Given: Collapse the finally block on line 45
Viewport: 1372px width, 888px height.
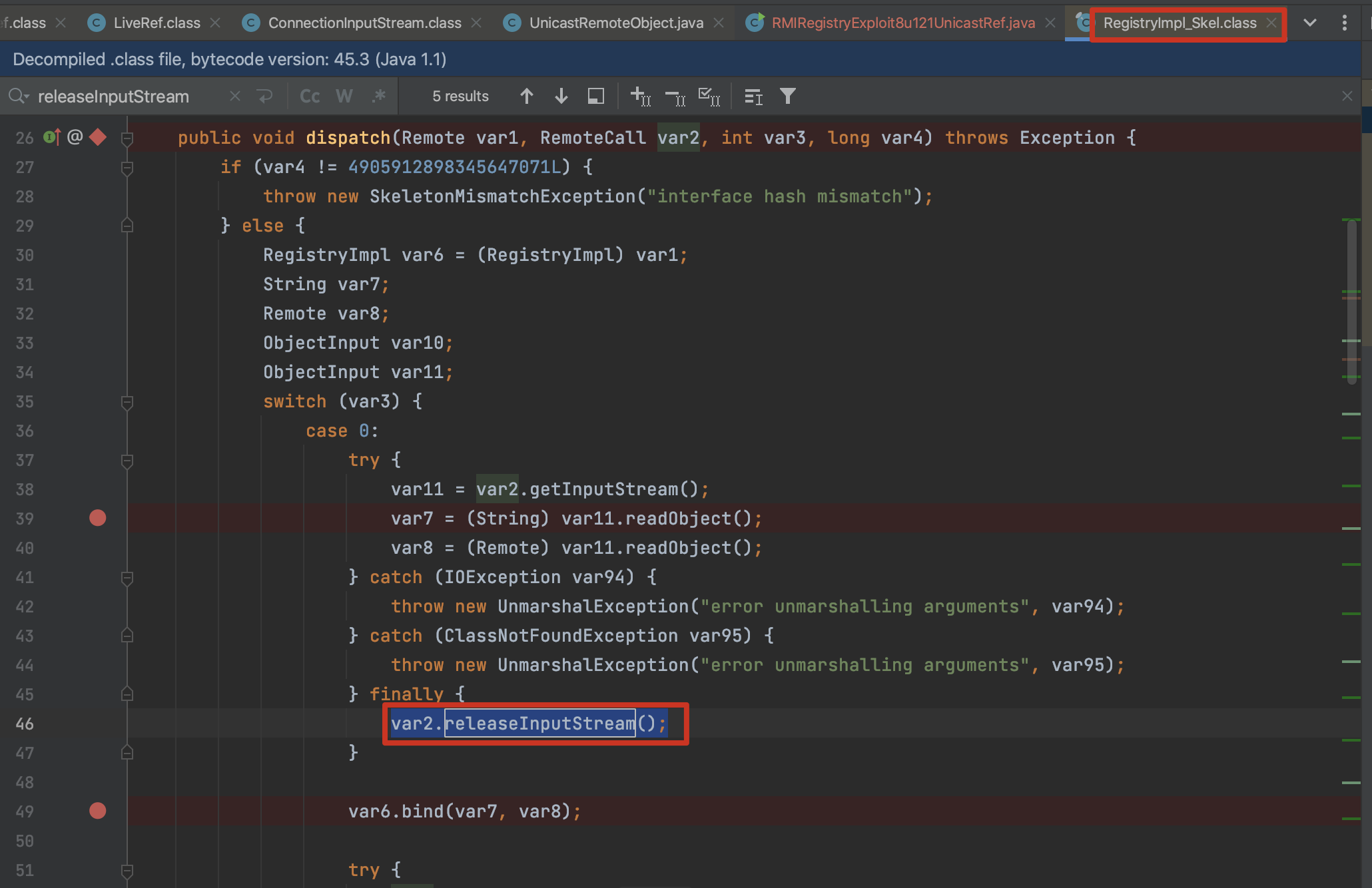Looking at the screenshot, I should pyautogui.click(x=127, y=694).
